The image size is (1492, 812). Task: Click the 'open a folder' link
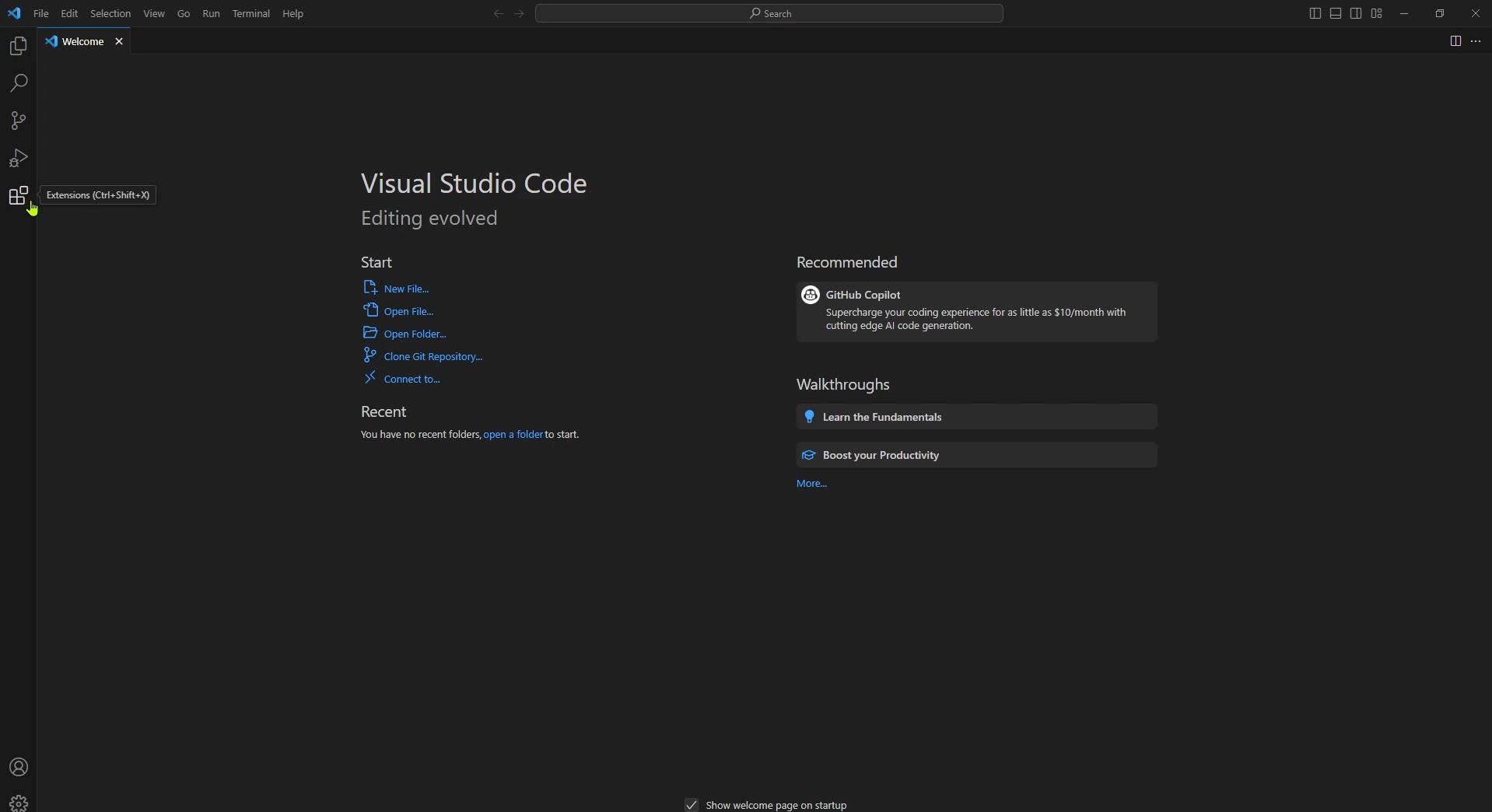(x=513, y=436)
